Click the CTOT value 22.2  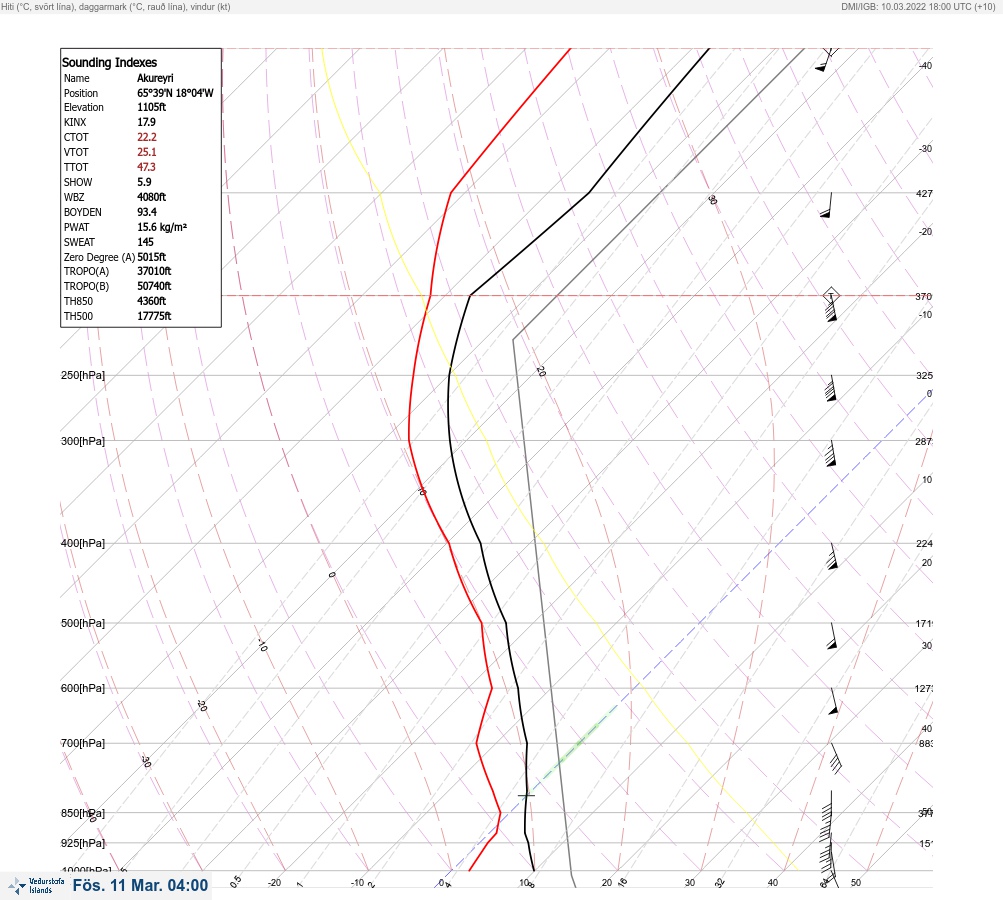(146, 137)
